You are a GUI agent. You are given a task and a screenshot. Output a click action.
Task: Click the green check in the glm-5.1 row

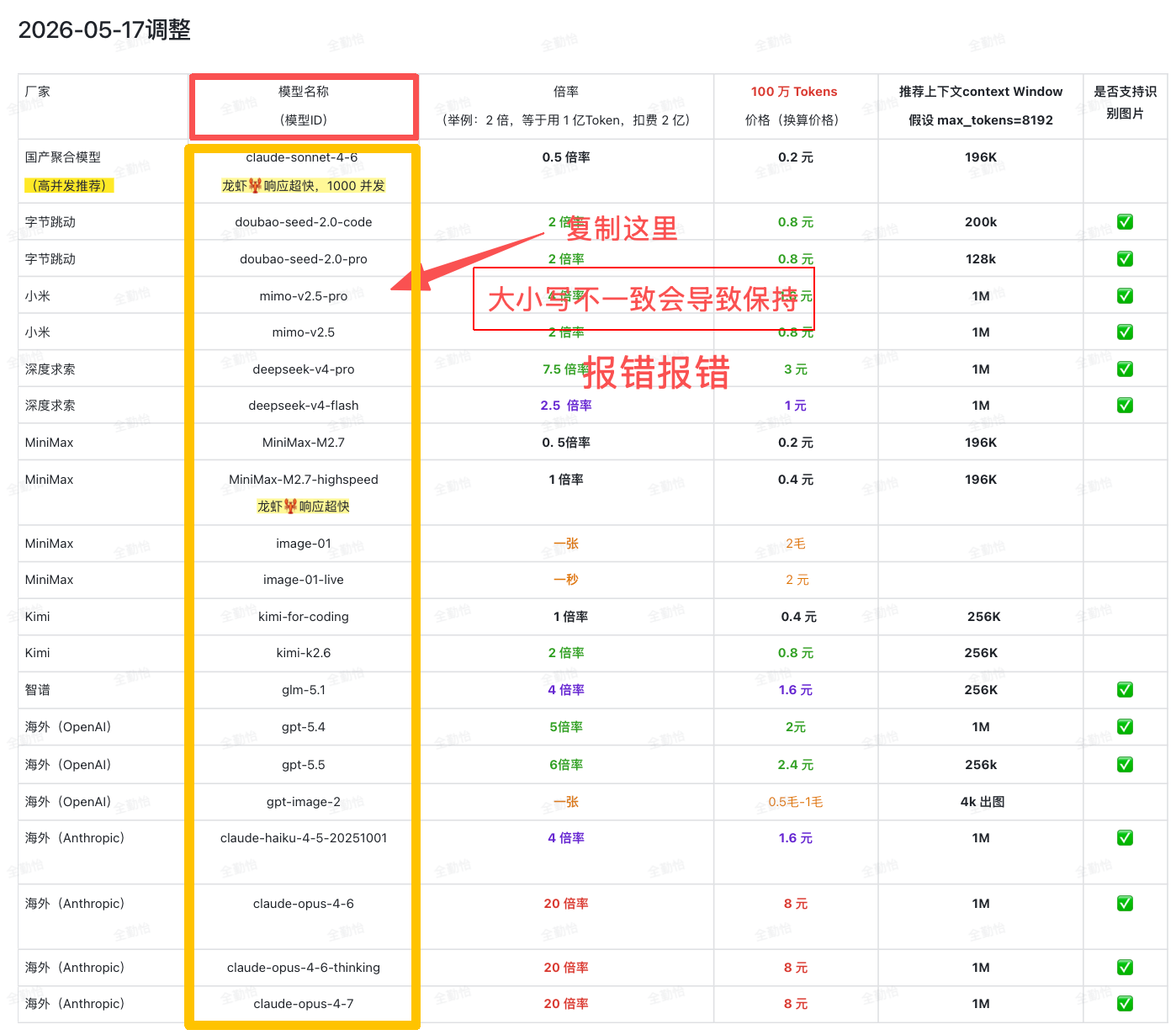pyautogui.click(x=1125, y=690)
